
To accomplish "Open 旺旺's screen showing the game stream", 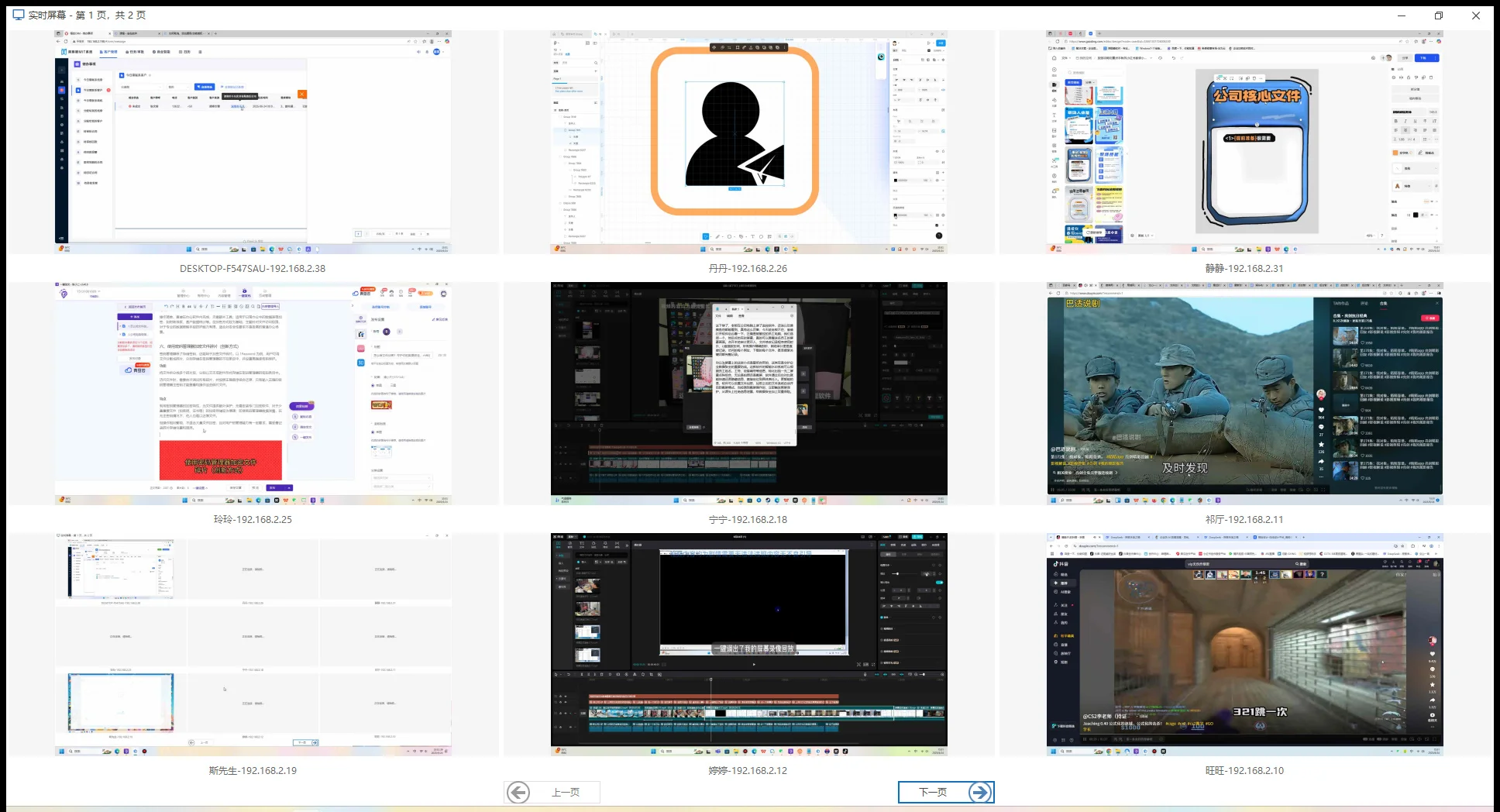I will pyautogui.click(x=1244, y=644).
